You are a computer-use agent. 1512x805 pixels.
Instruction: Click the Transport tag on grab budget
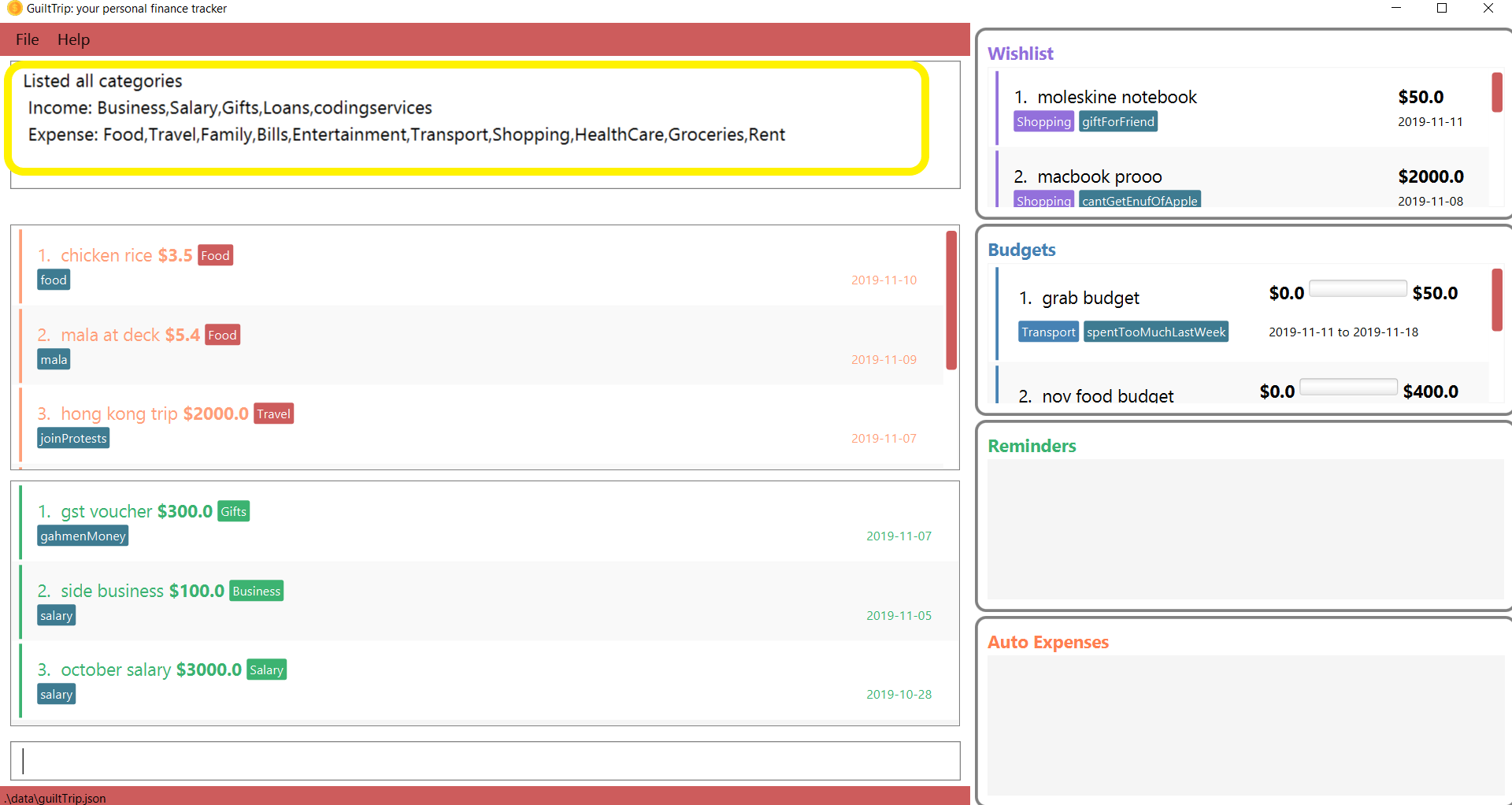[1048, 332]
